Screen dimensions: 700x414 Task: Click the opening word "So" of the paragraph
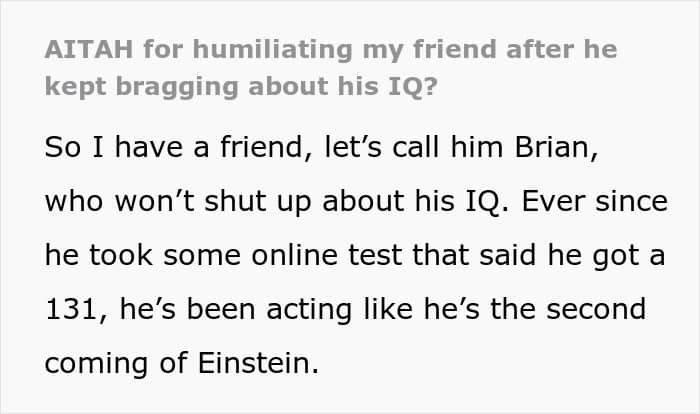coord(60,147)
